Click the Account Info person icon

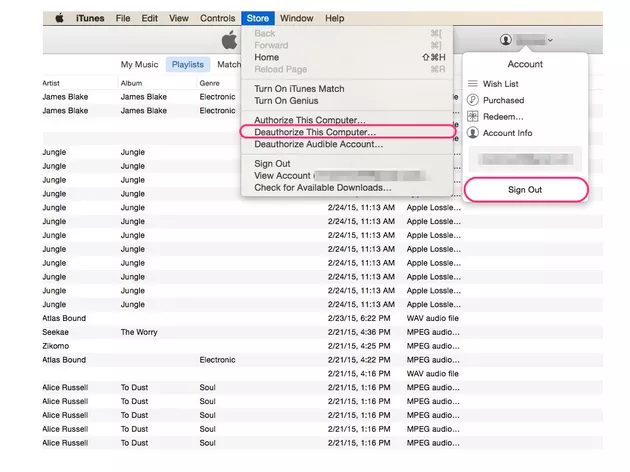473,132
